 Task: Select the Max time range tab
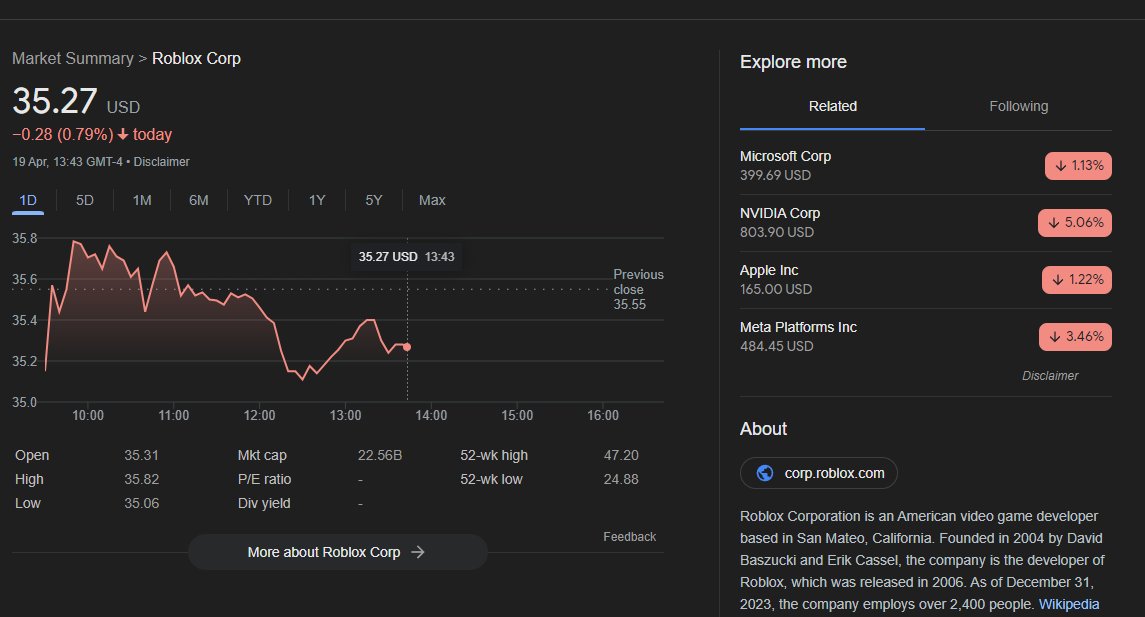[432, 200]
